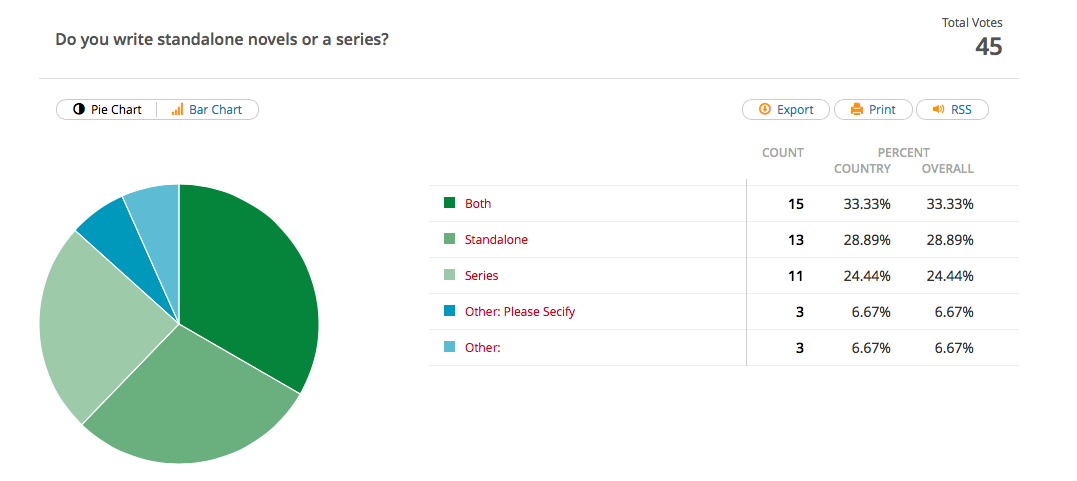Select the Other: Please Secify link

(x=520, y=312)
